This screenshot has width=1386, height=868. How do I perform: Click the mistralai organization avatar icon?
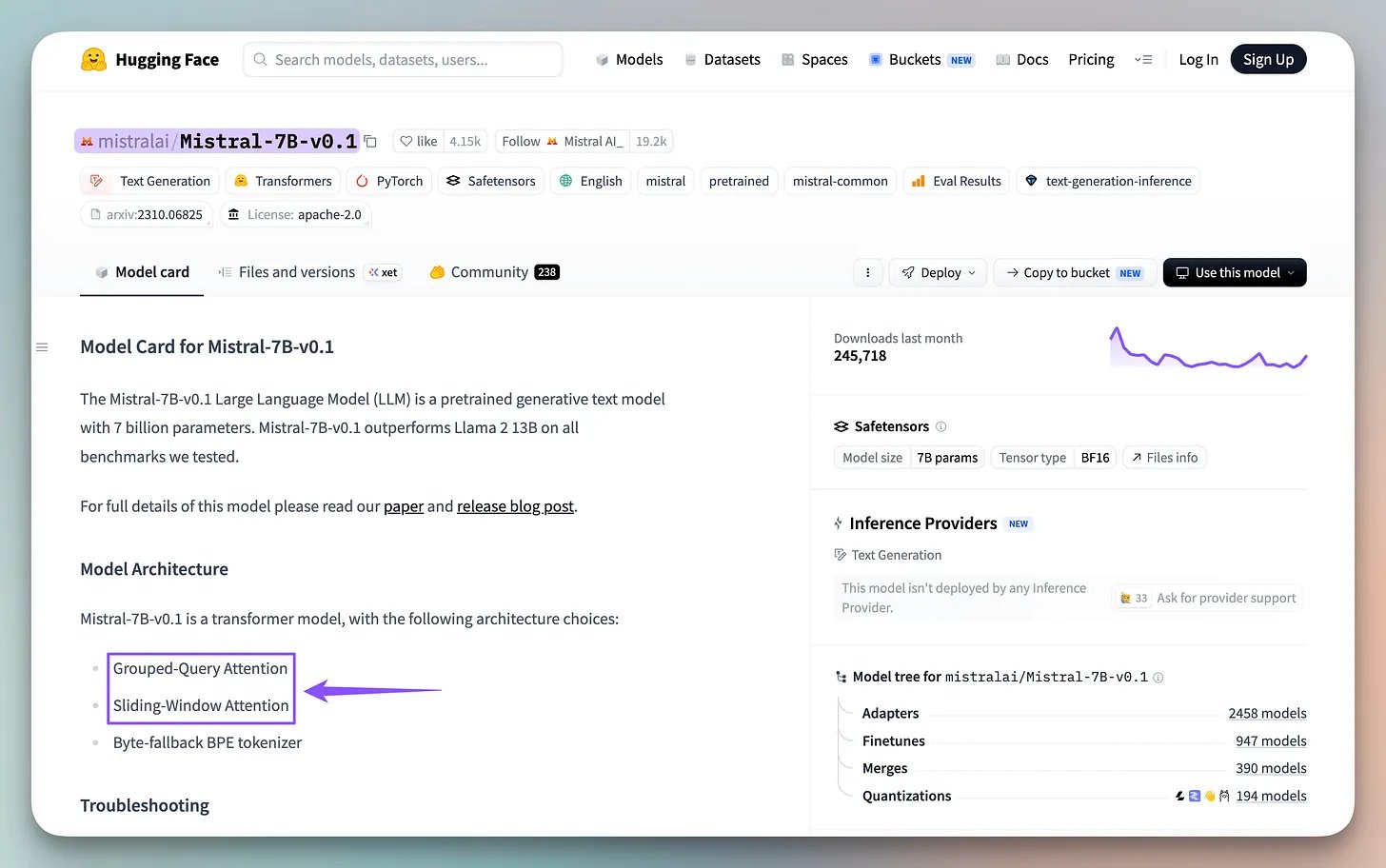(x=87, y=142)
